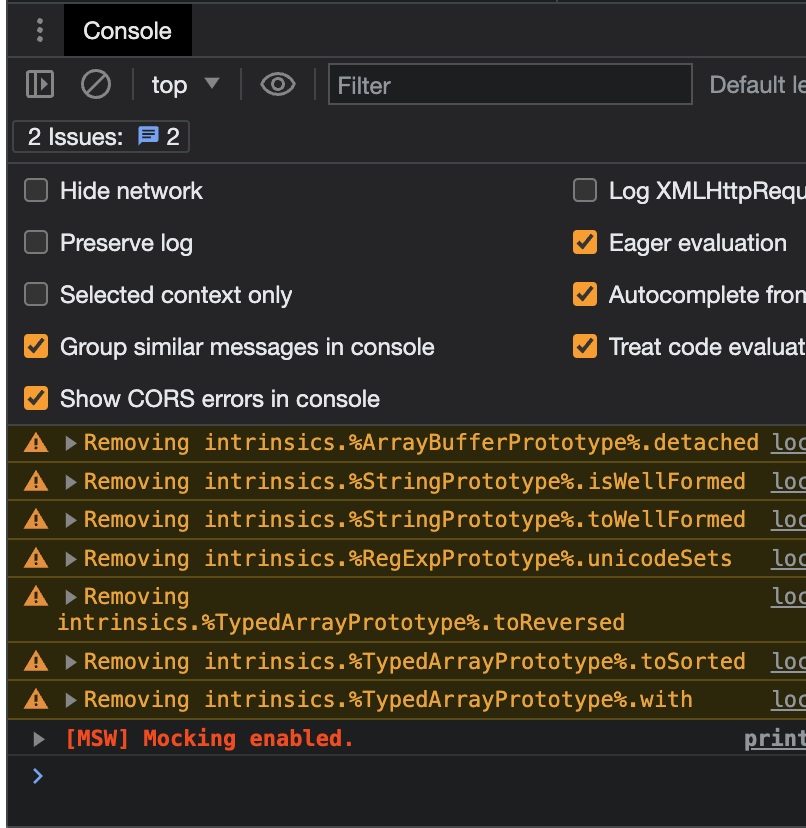The width and height of the screenshot is (806, 828).
Task: Open the top JavaScript context dropdown
Action: 185,85
